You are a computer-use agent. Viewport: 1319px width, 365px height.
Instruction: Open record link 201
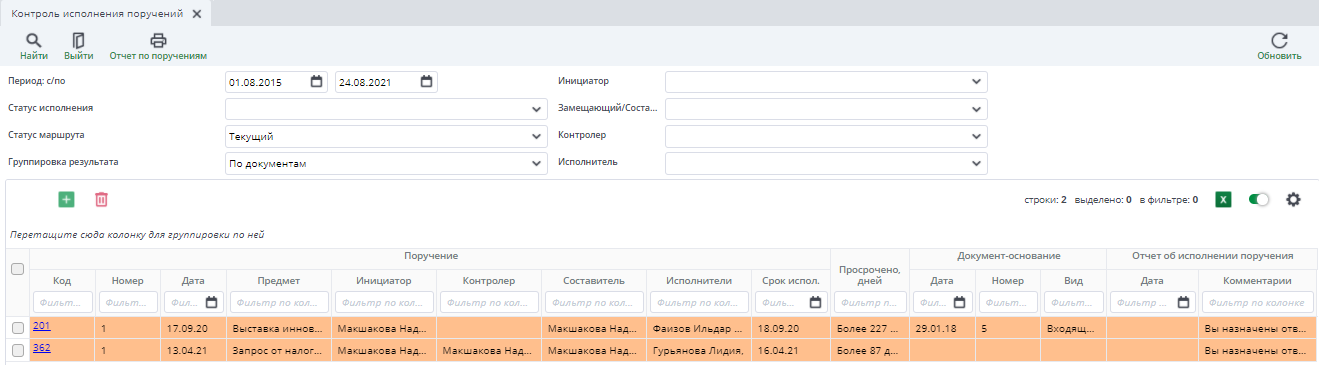42,326
